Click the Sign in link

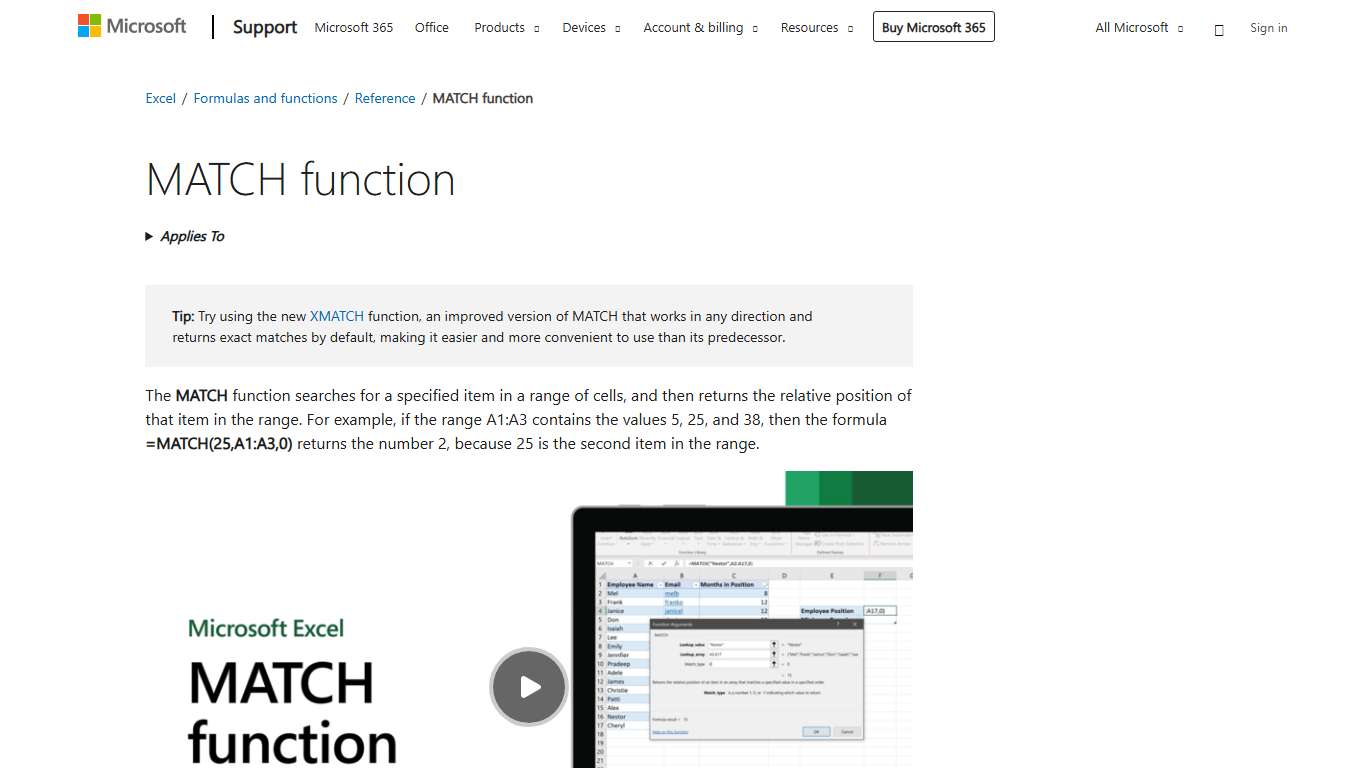(x=1268, y=28)
